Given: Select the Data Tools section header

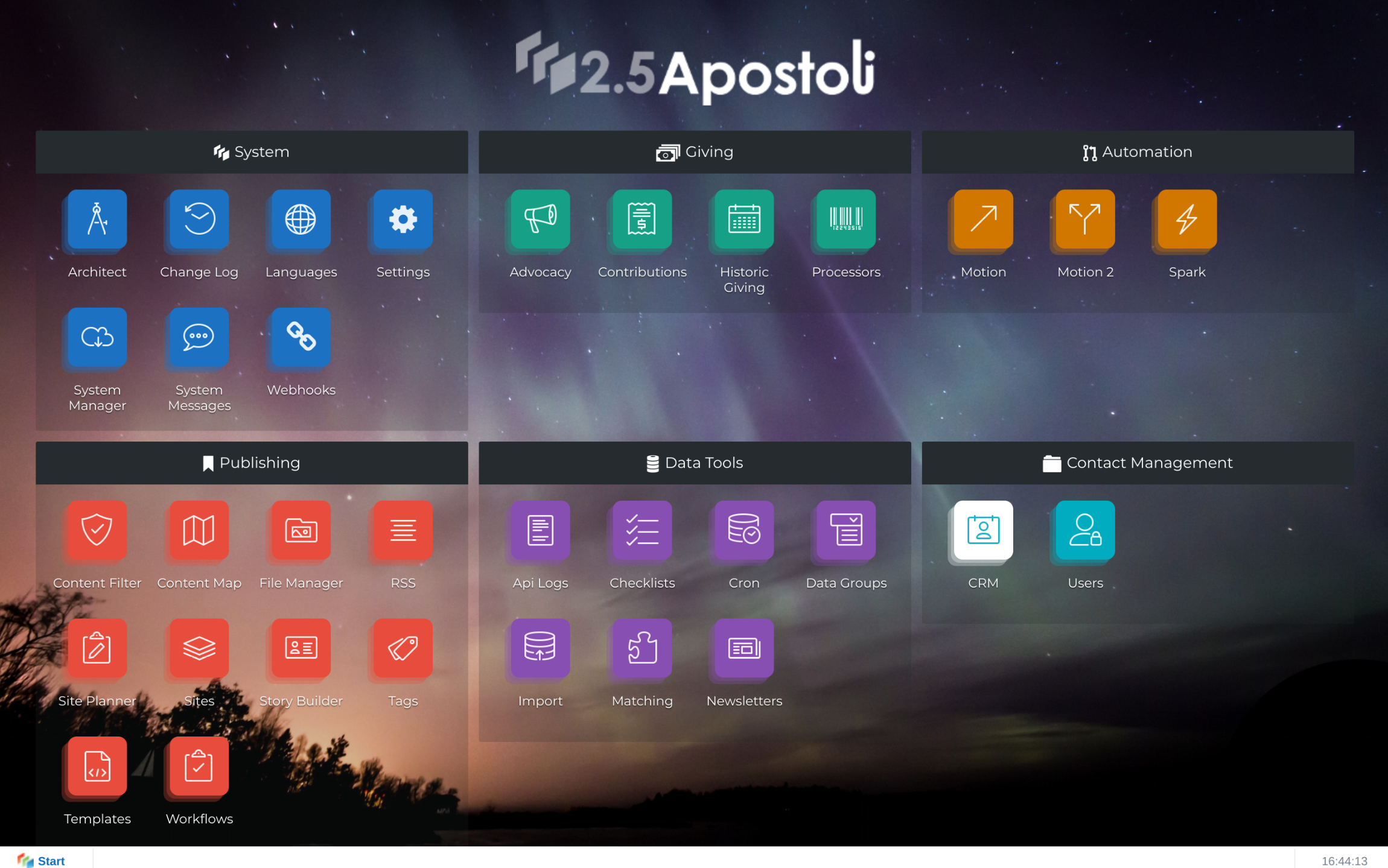Looking at the screenshot, I should [x=695, y=463].
